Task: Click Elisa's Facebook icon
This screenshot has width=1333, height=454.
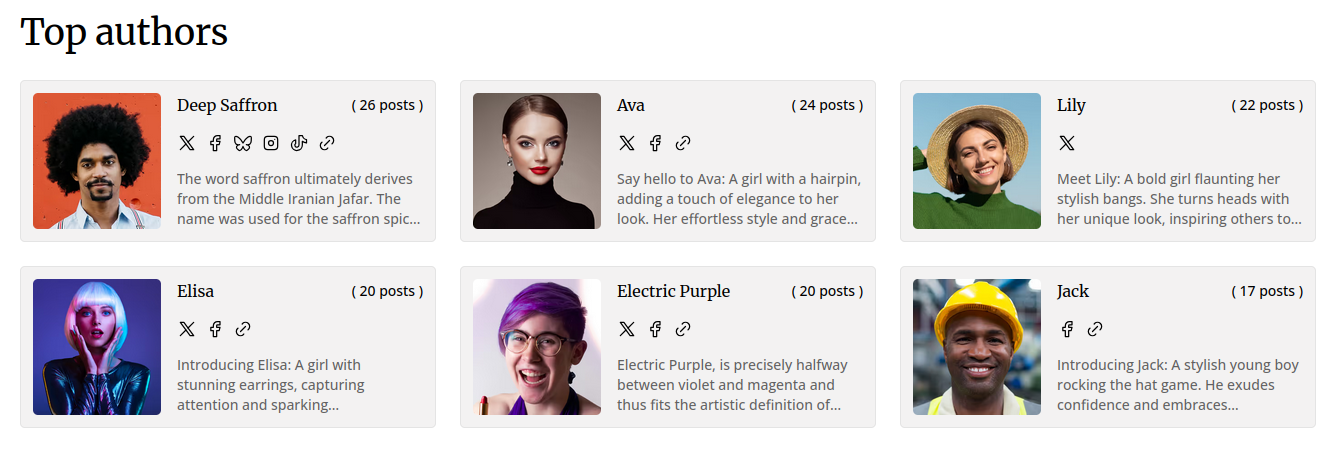Action: click(214, 329)
